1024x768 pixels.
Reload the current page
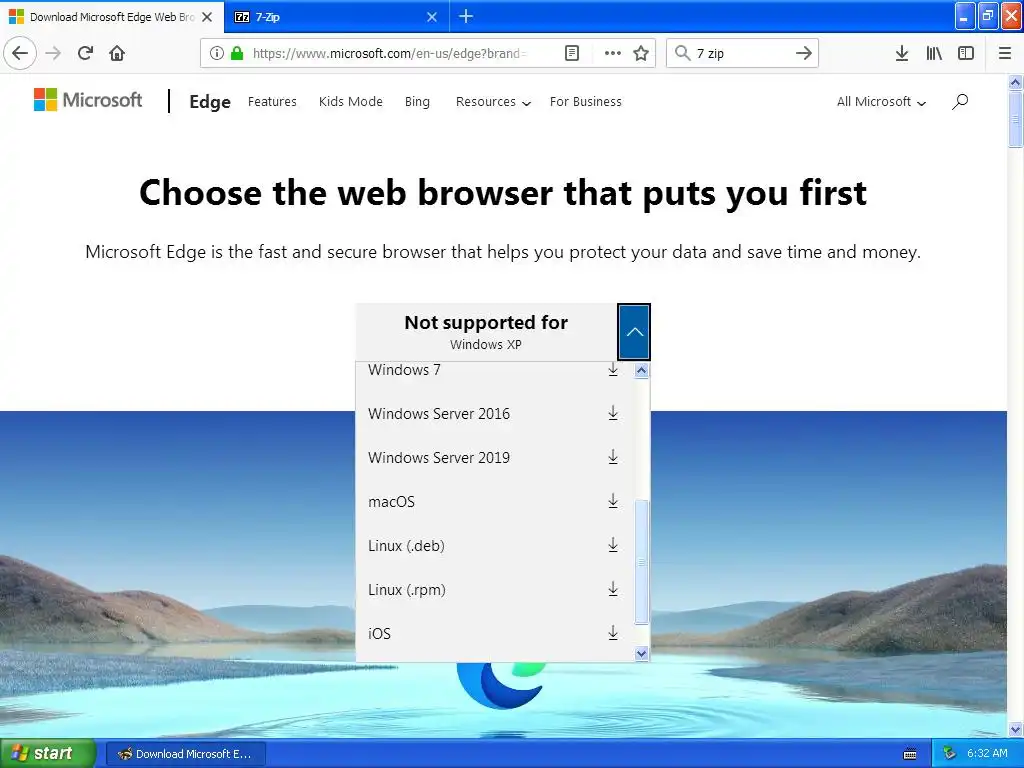85,53
